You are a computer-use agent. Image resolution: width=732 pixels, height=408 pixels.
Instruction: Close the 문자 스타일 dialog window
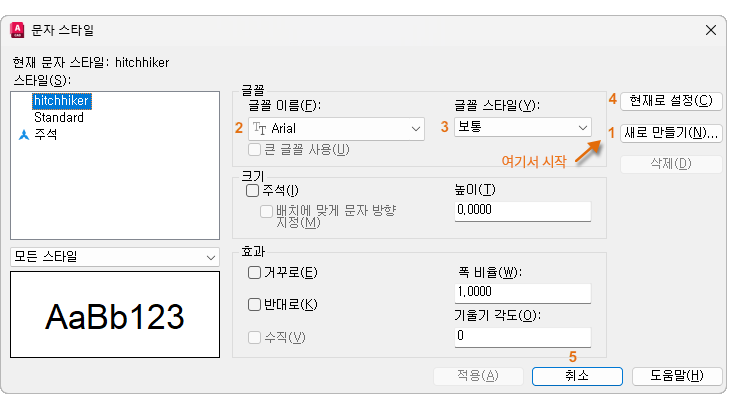click(x=711, y=30)
